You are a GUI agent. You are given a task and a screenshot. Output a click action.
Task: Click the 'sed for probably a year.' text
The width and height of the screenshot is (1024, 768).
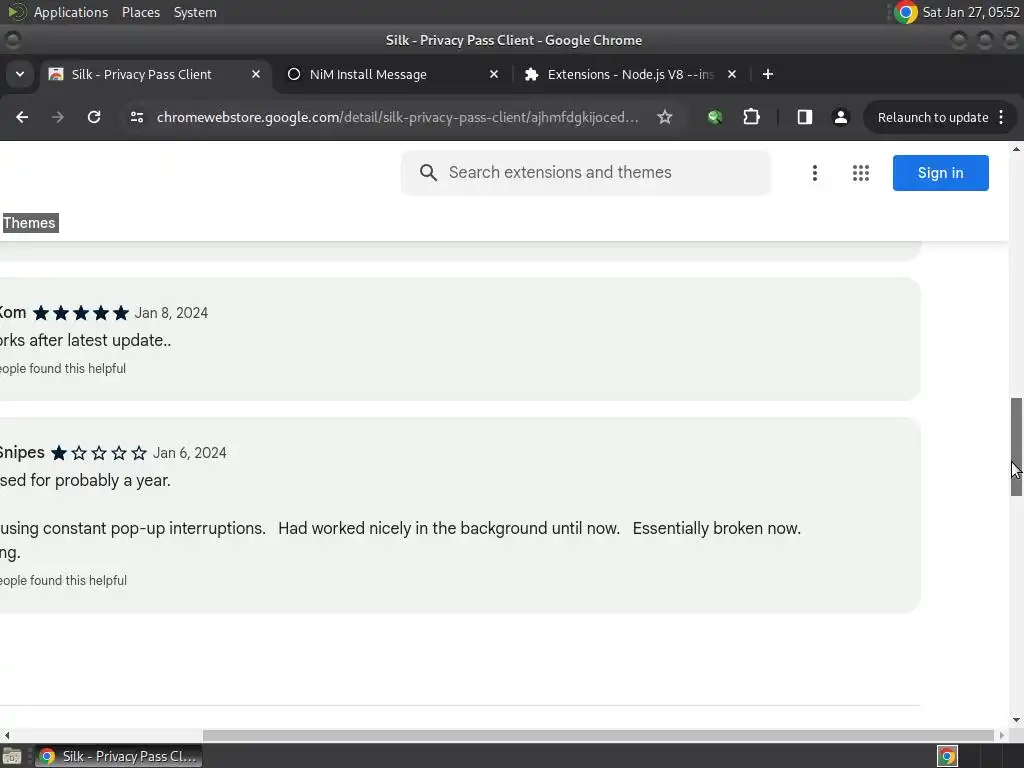click(85, 481)
